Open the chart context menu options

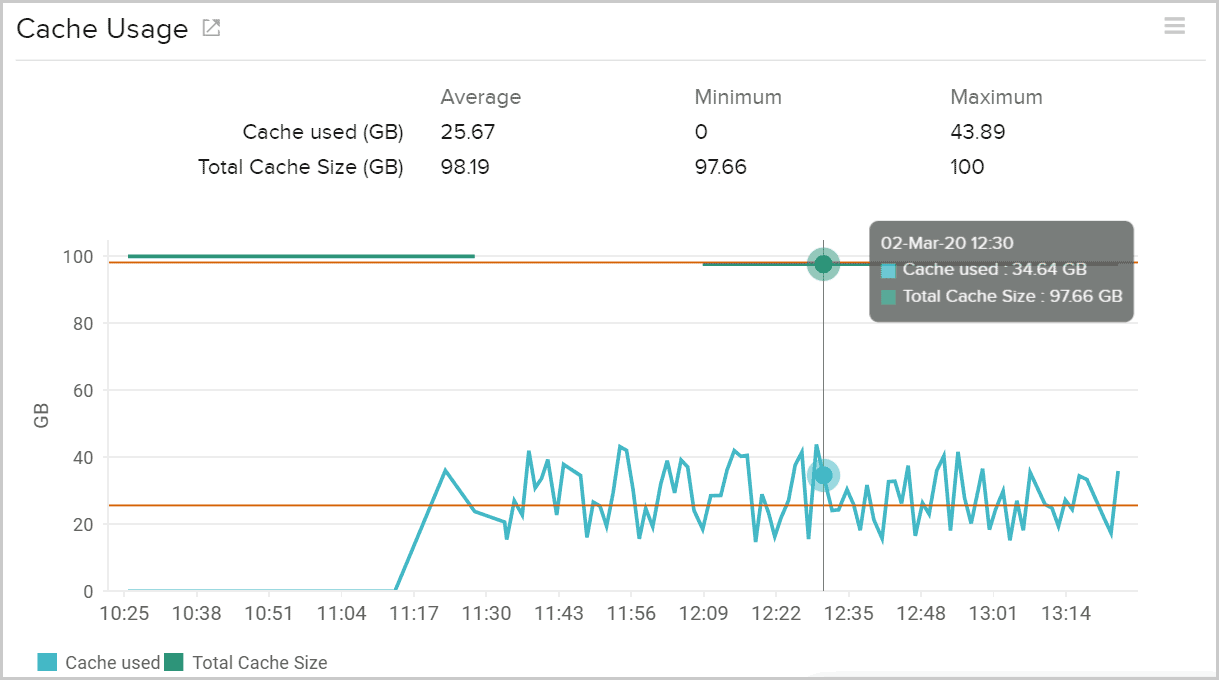(x=1174, y=25)
